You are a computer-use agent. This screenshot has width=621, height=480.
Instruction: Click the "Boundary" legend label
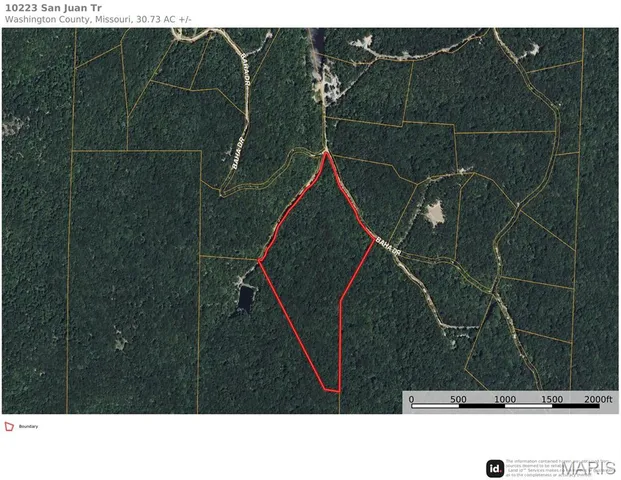pyautogui.click(x=29, y=427)
